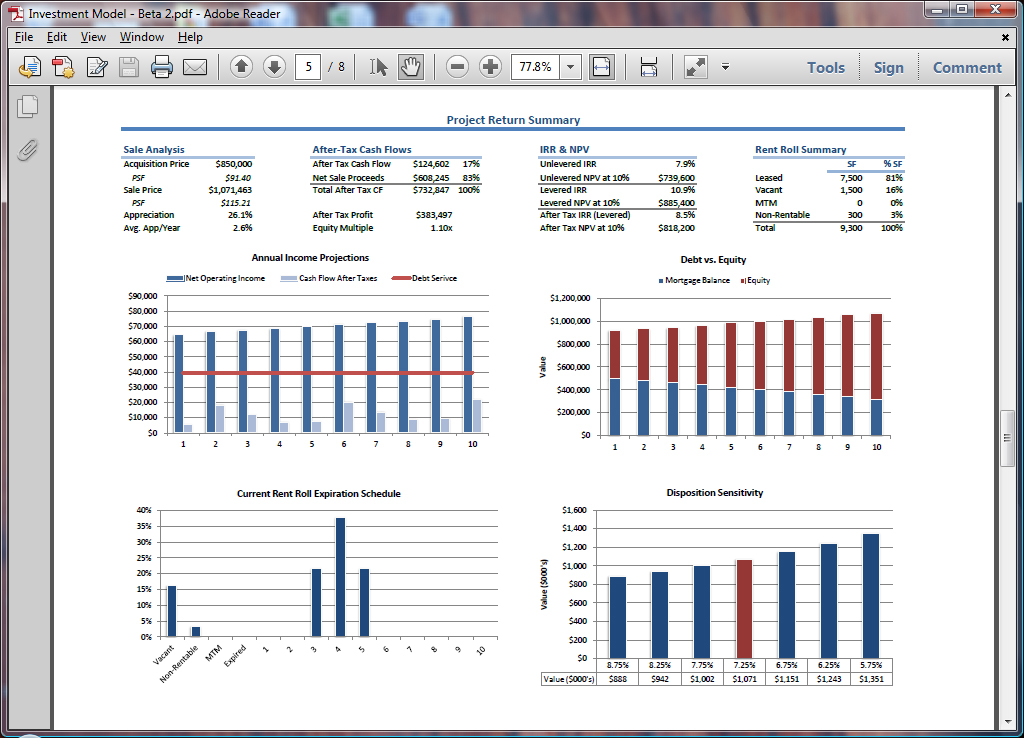Open the Comment pane

pos(967,67)
